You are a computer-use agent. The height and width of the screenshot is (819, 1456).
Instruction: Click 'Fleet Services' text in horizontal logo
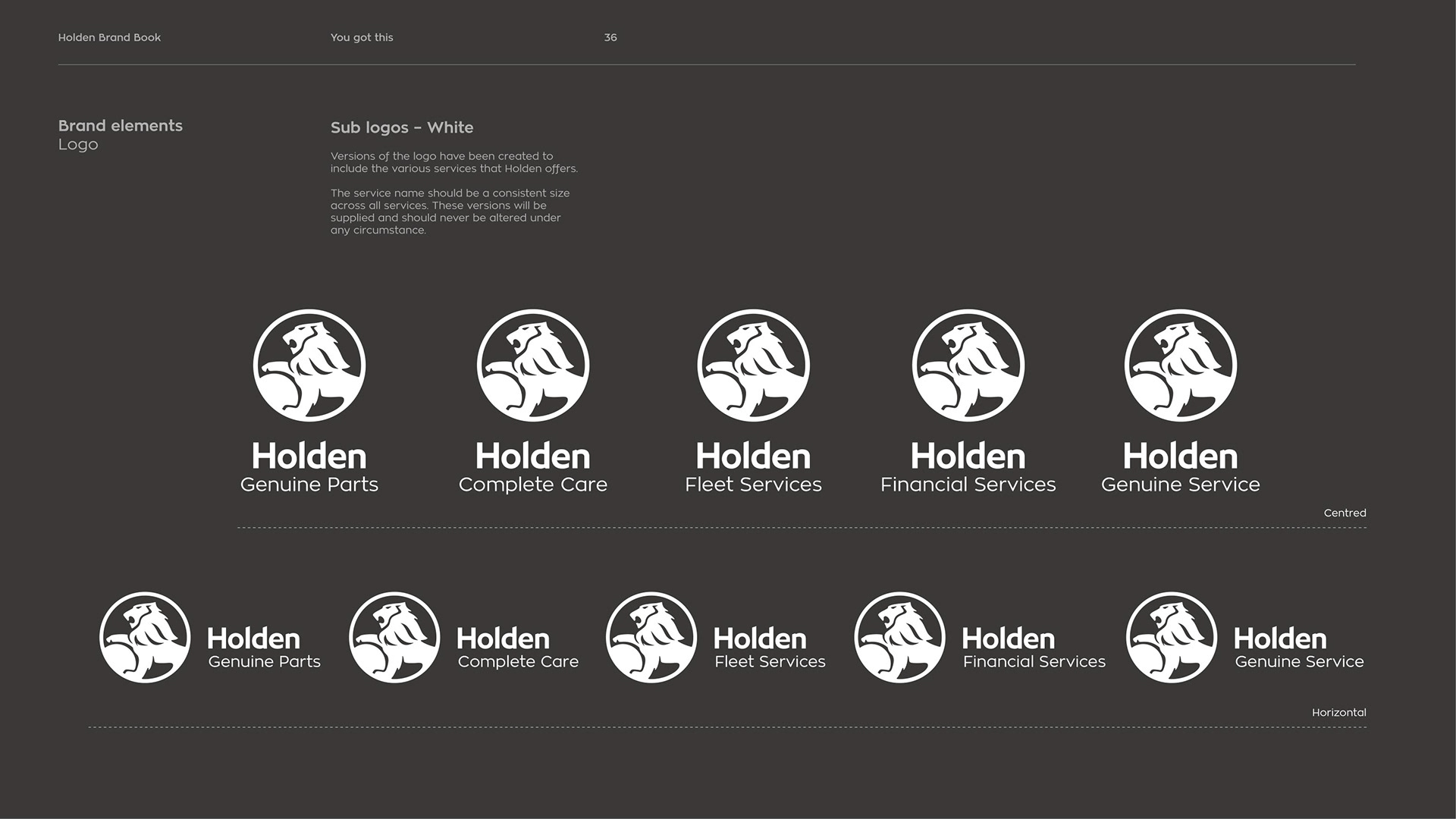coord(770,662)
